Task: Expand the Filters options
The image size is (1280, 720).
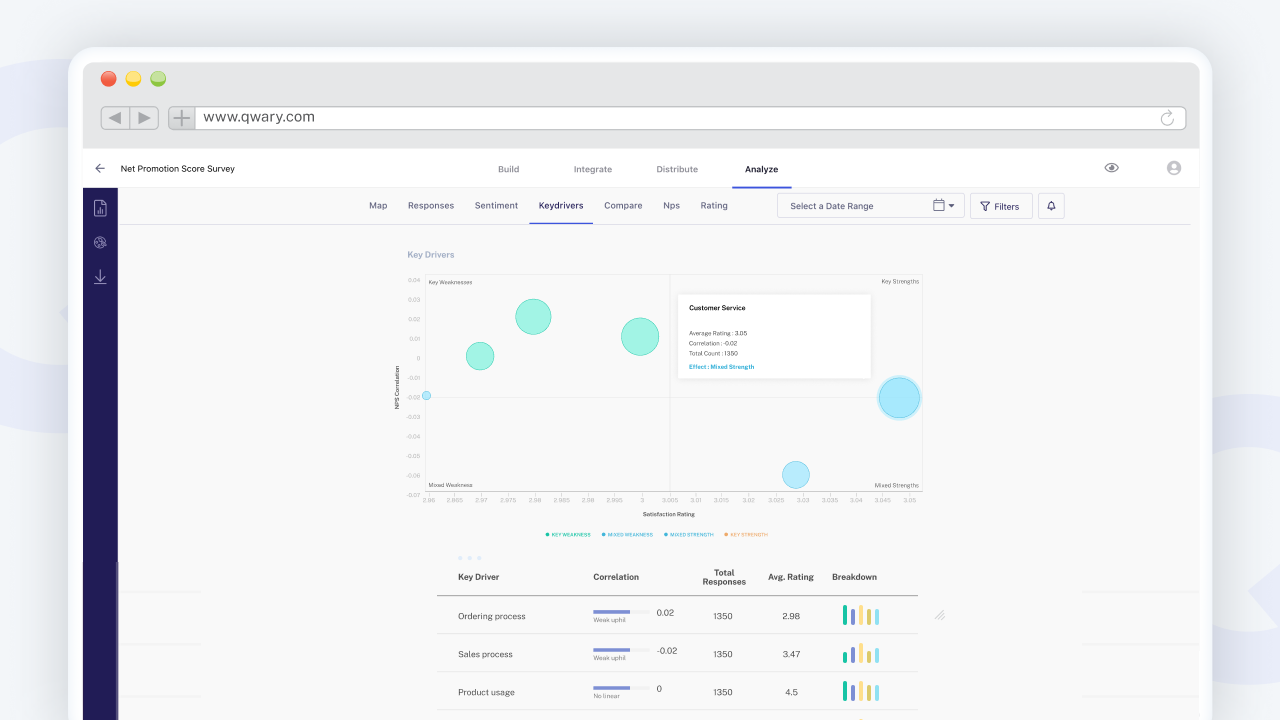Action: click(1000, 206)
